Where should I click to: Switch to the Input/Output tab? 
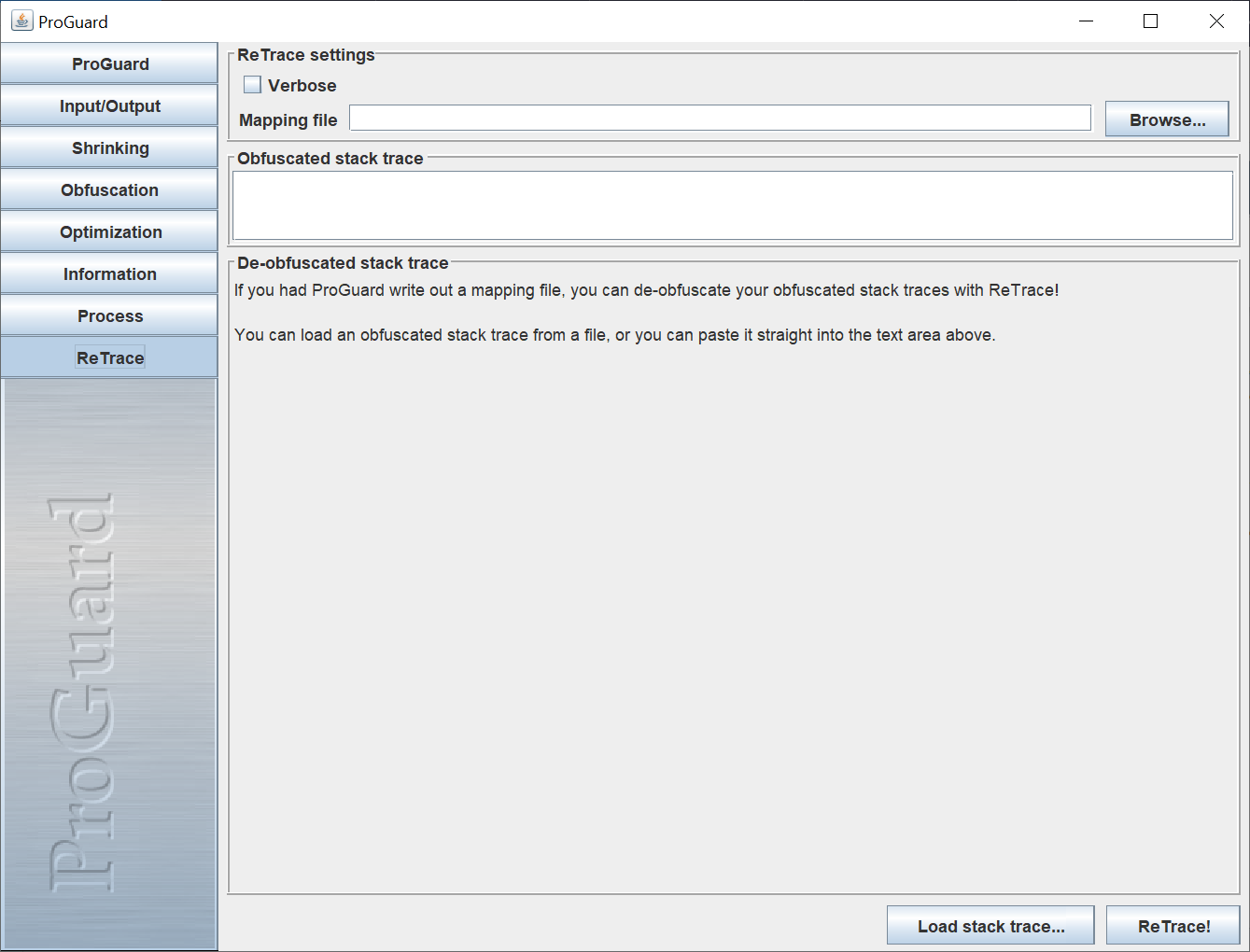click(109, 105)
